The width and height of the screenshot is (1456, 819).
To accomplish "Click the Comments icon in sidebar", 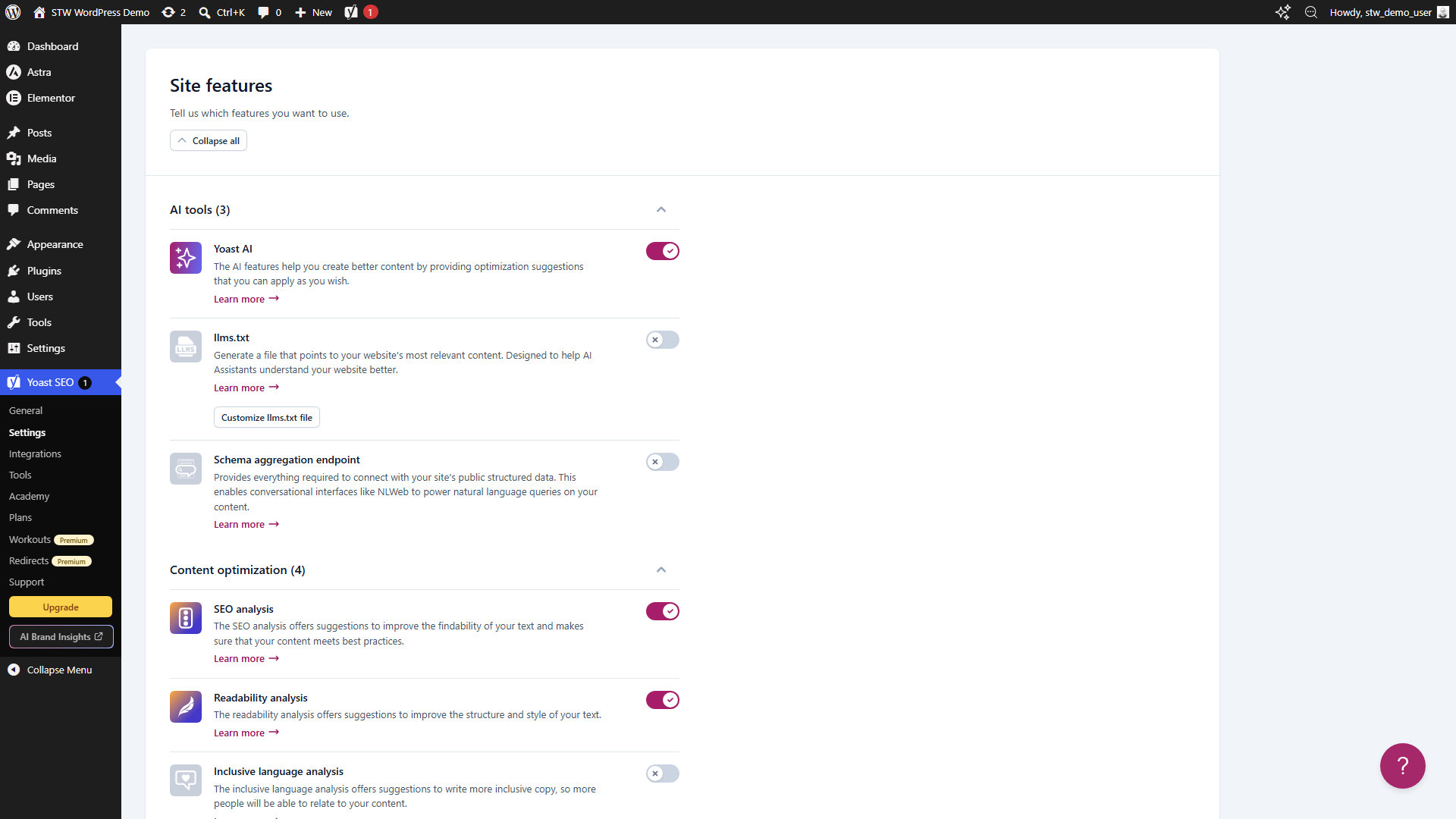I will click(14, 210).
